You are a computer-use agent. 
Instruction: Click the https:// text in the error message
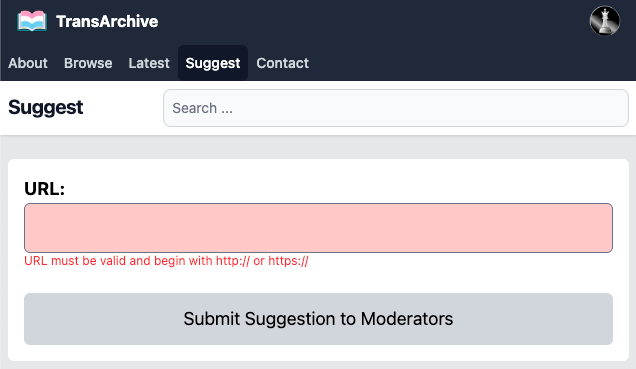tap(288, 261)
